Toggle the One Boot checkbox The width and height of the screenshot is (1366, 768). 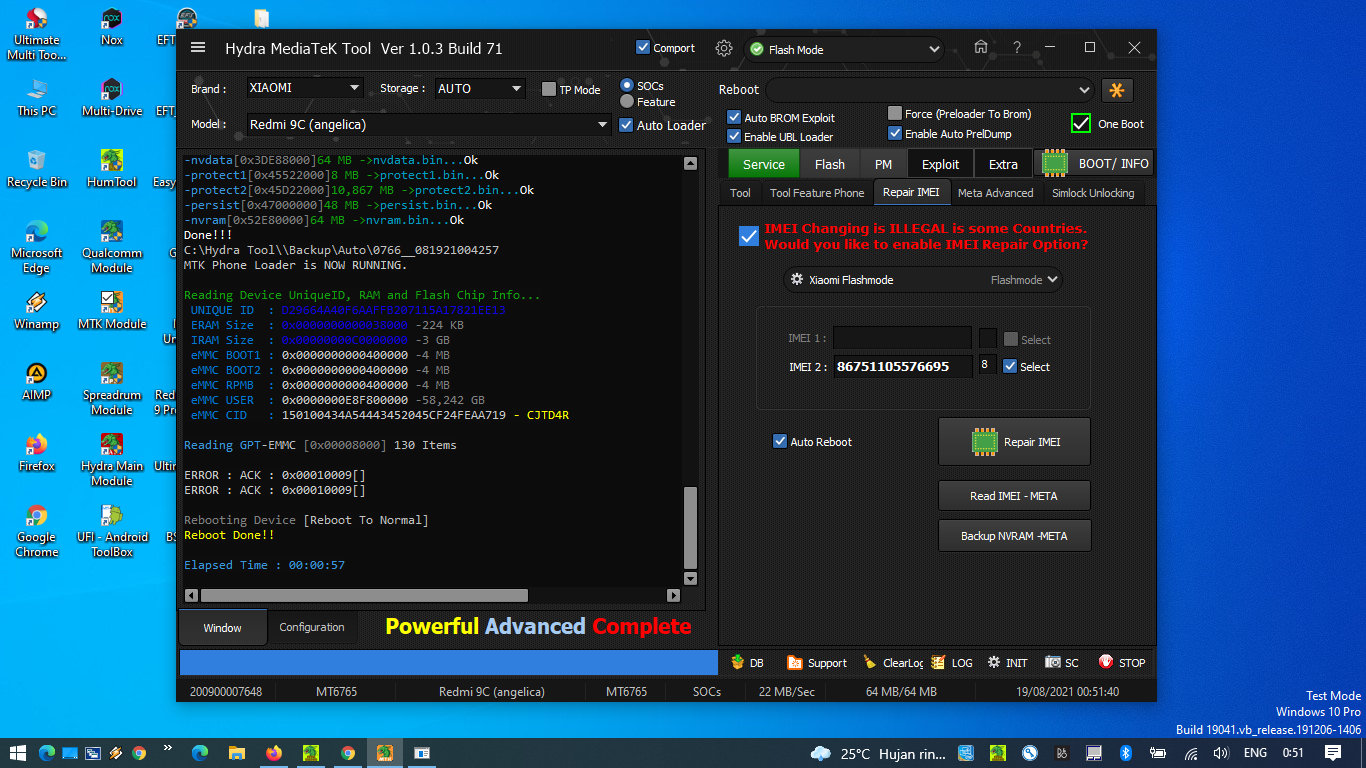click(1081, 123)
